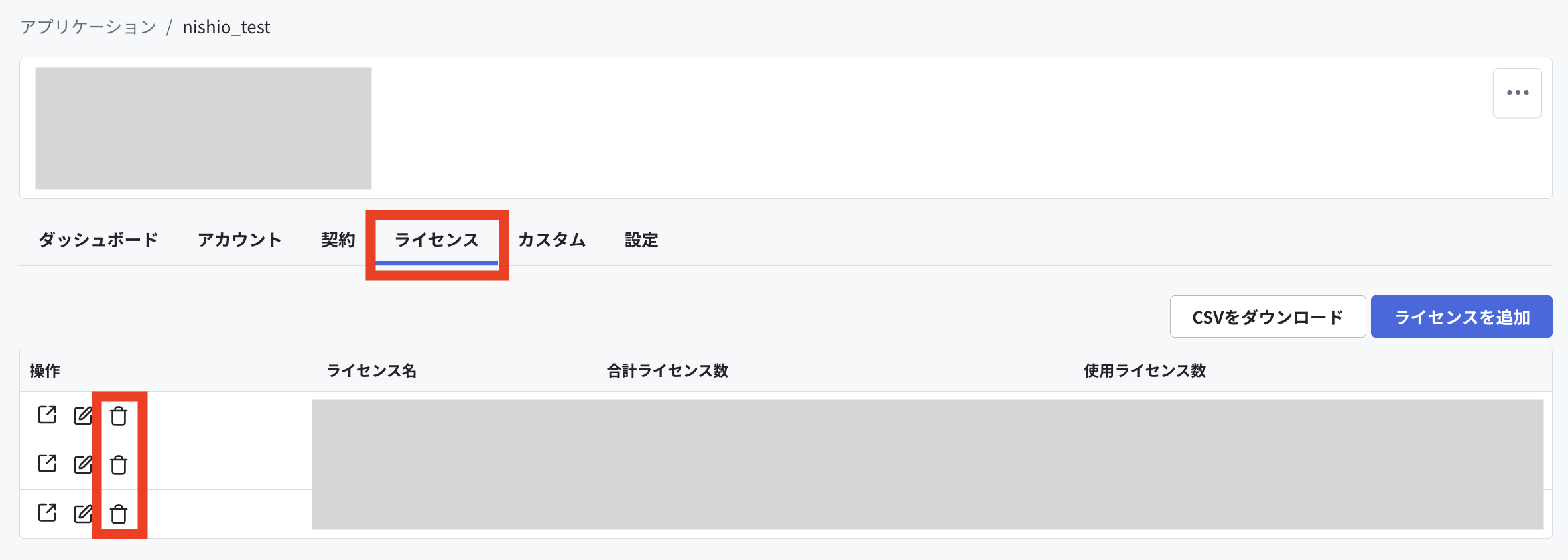Delete the second license with trash icon
This screenshot has height=560, width=1568.
tap(119, 465)
